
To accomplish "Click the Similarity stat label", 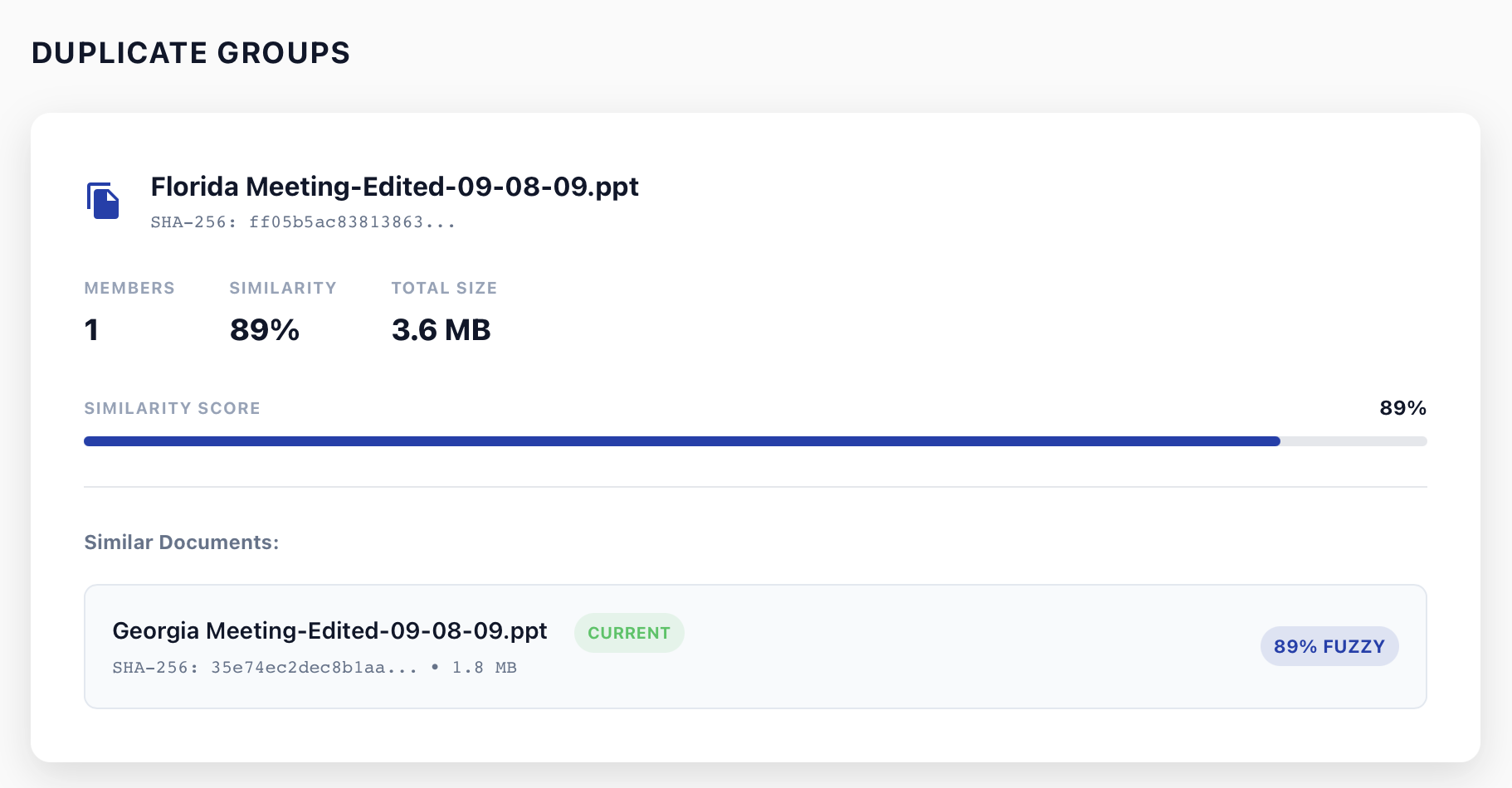I will (283, 288).
